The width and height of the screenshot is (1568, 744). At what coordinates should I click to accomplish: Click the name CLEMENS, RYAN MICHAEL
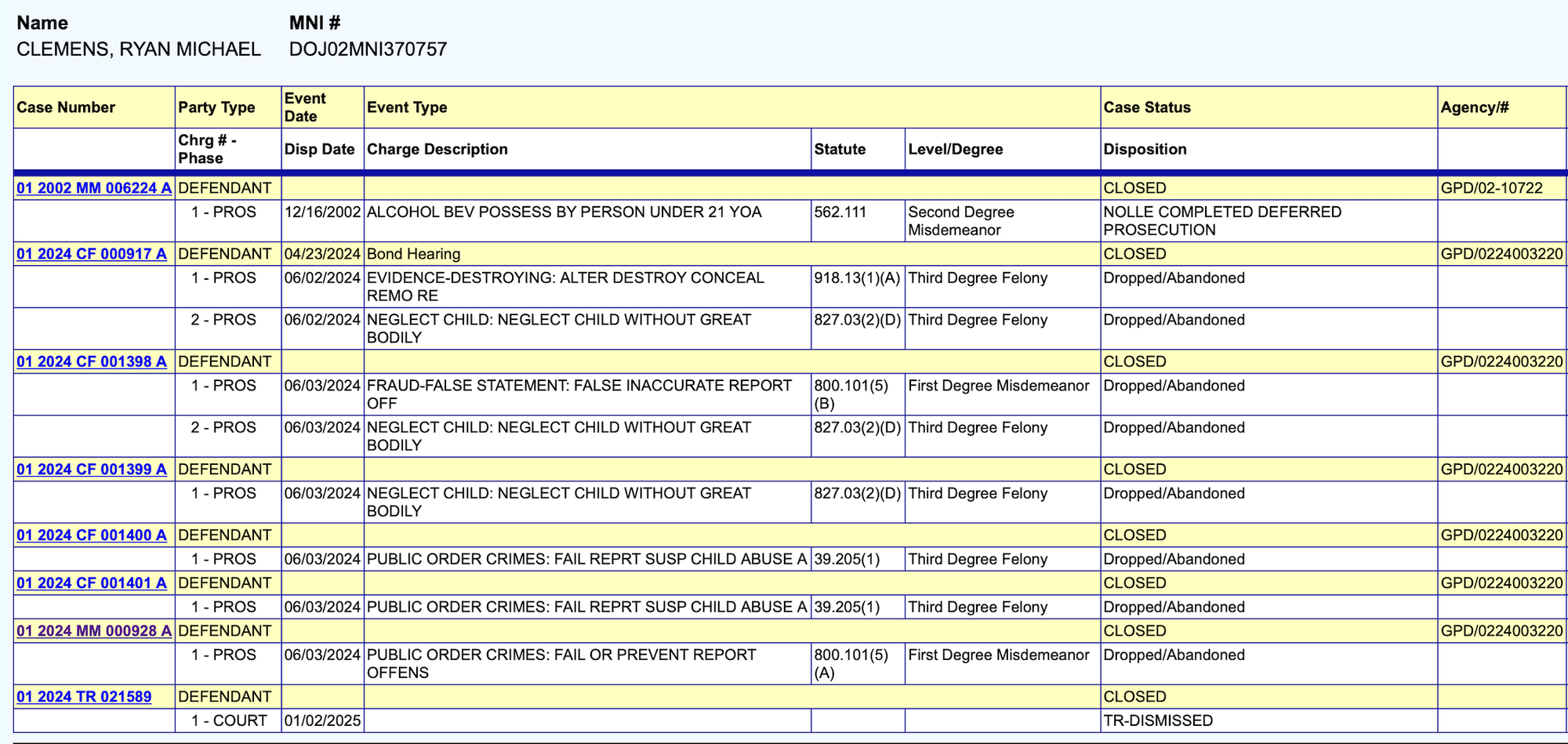[x=139, y=49]
